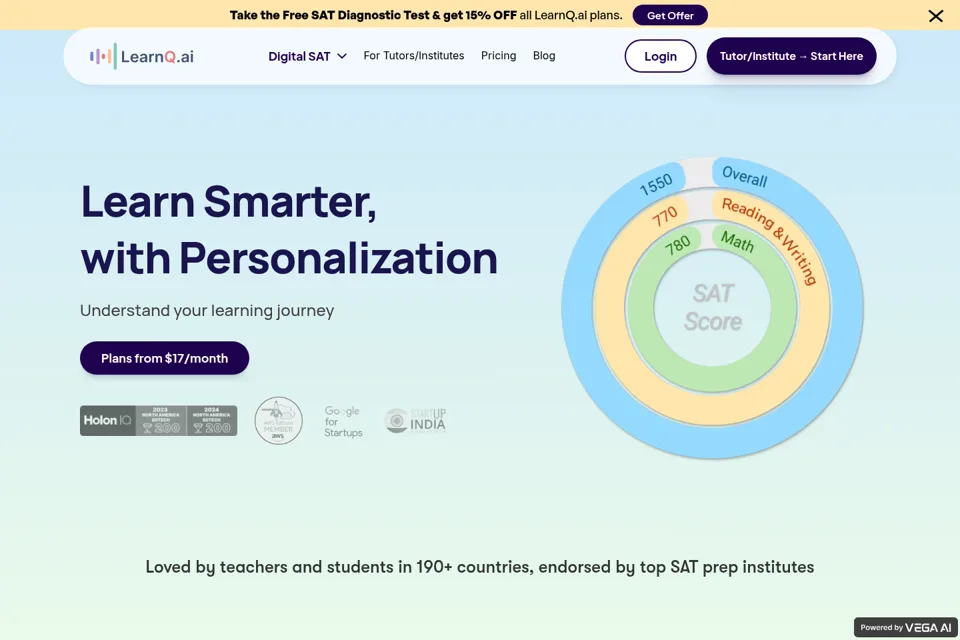
Task: Open the For Tutors/Institutes page
Action: tap(414, 56)
